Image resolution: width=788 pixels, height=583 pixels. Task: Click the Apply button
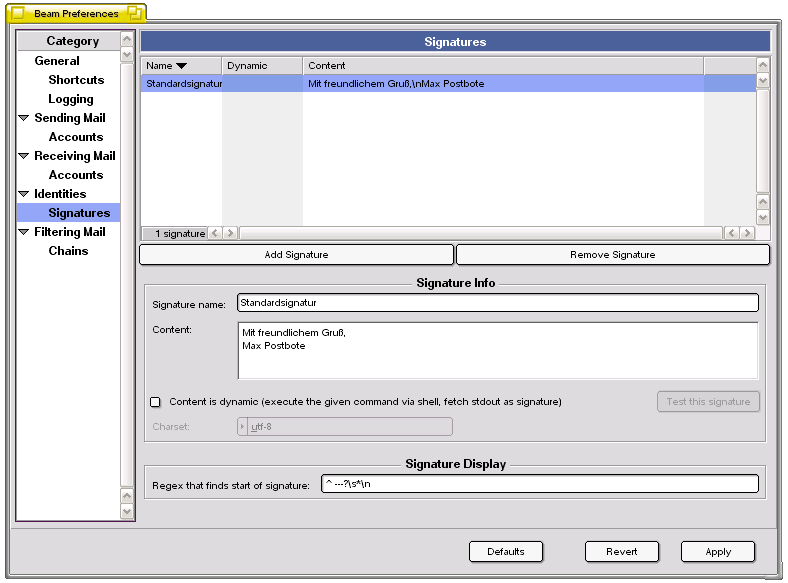717,552
